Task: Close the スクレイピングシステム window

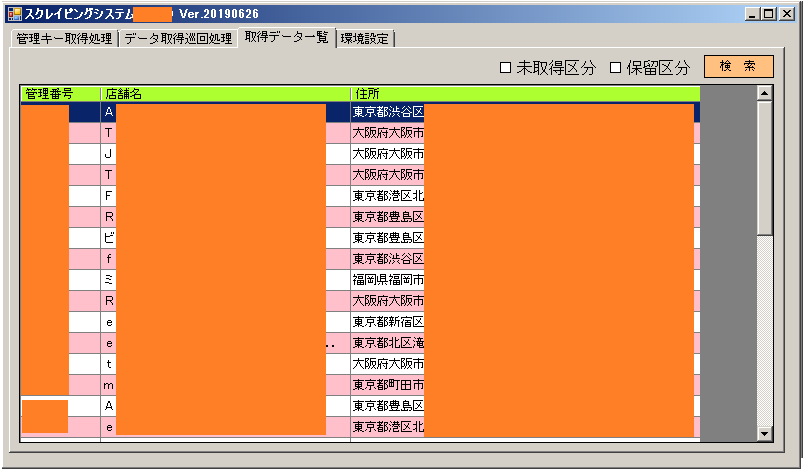Action: [787, 14]
